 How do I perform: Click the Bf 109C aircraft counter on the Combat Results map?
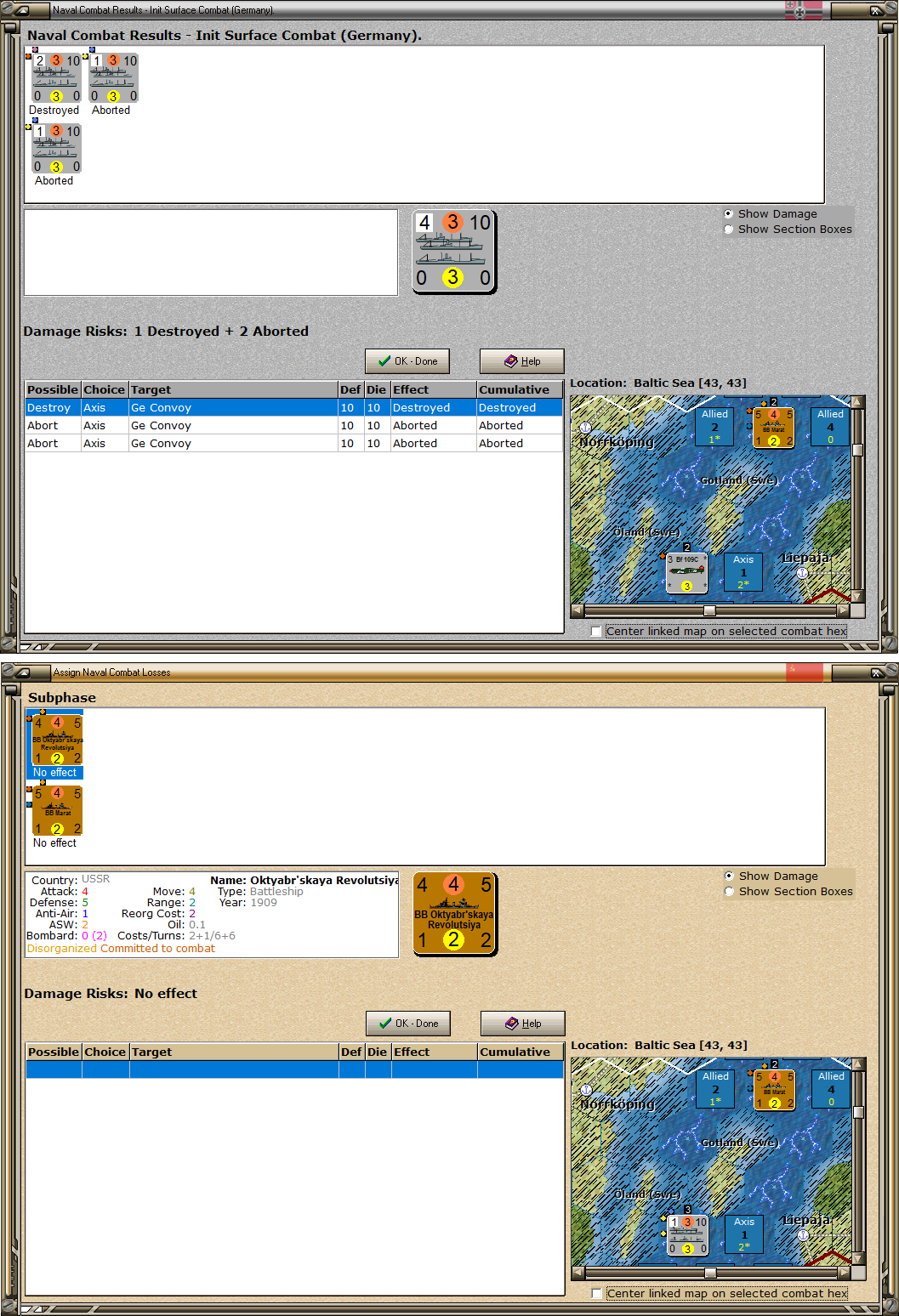click(x=686, y=573)
